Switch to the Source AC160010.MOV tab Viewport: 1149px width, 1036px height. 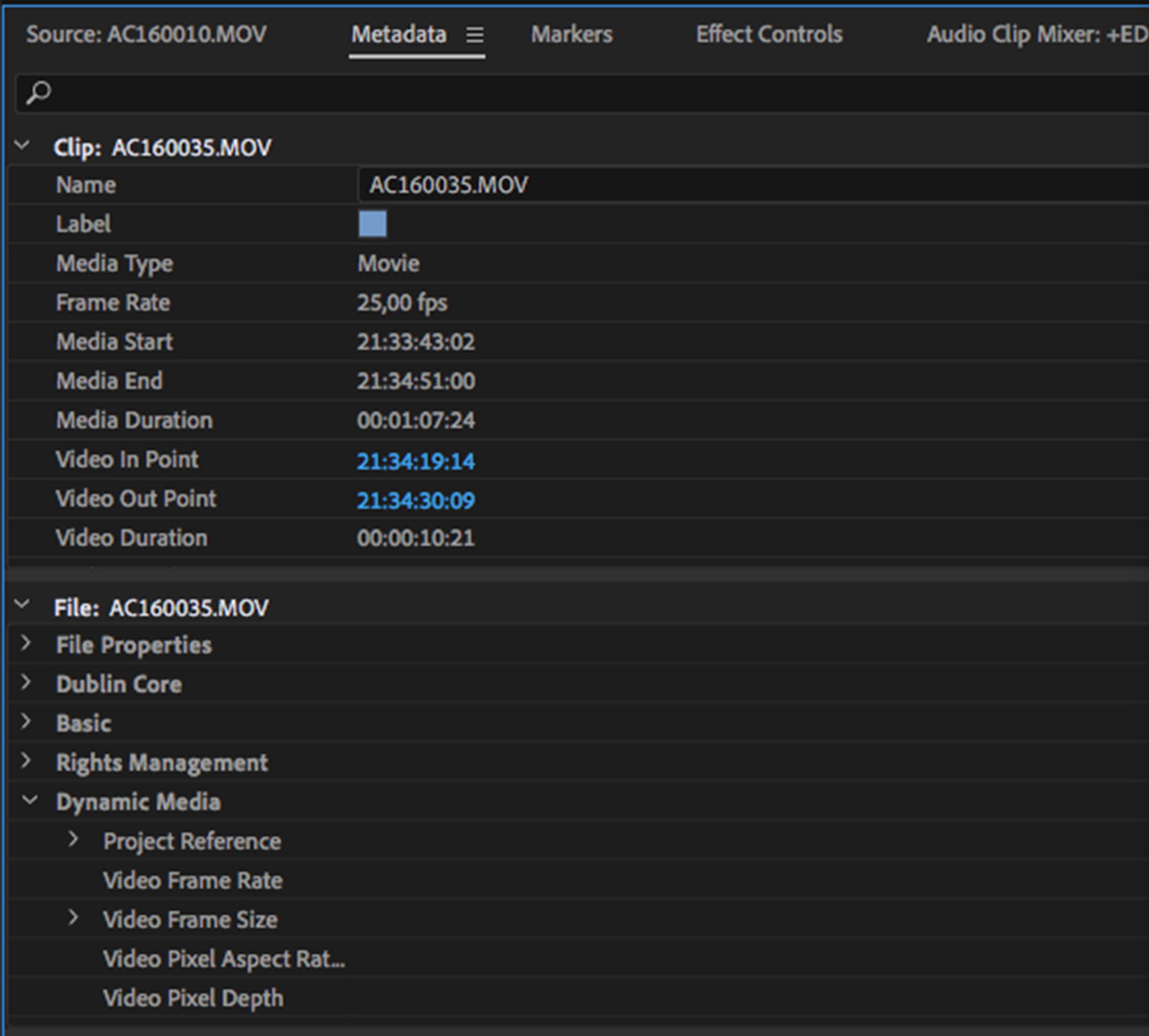(146, 34)
